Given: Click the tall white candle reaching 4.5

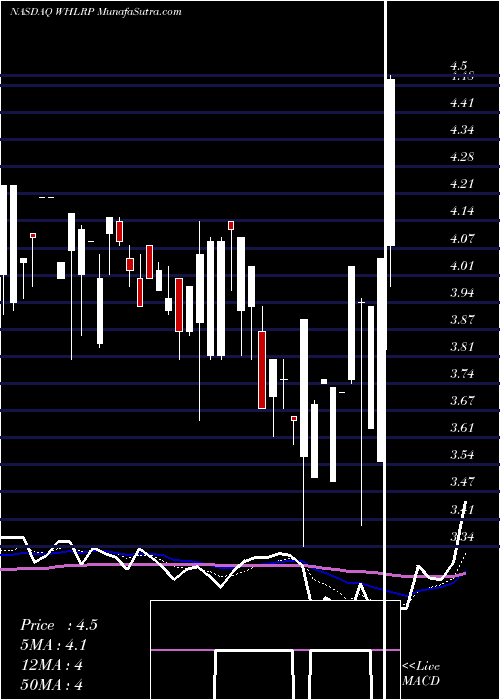Looking at the screenshot, I should click(391, 162).
